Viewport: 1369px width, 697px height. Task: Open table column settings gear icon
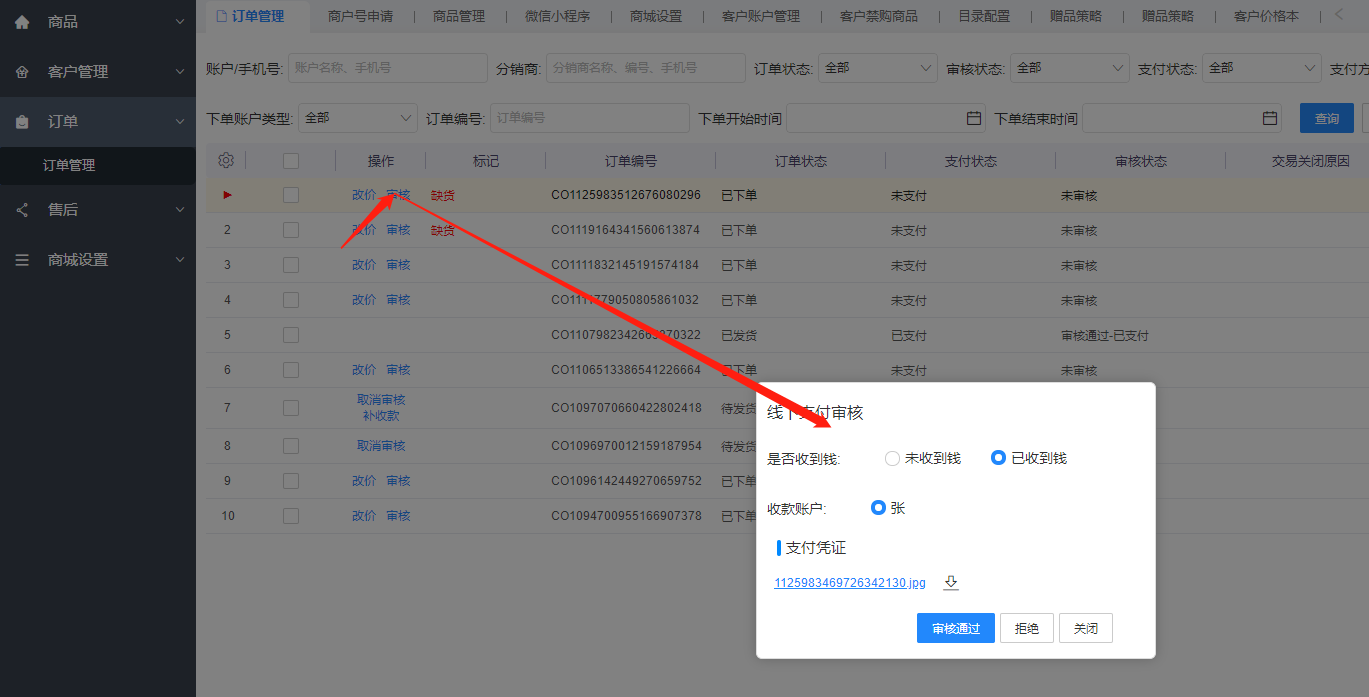[x=226, y=160]
